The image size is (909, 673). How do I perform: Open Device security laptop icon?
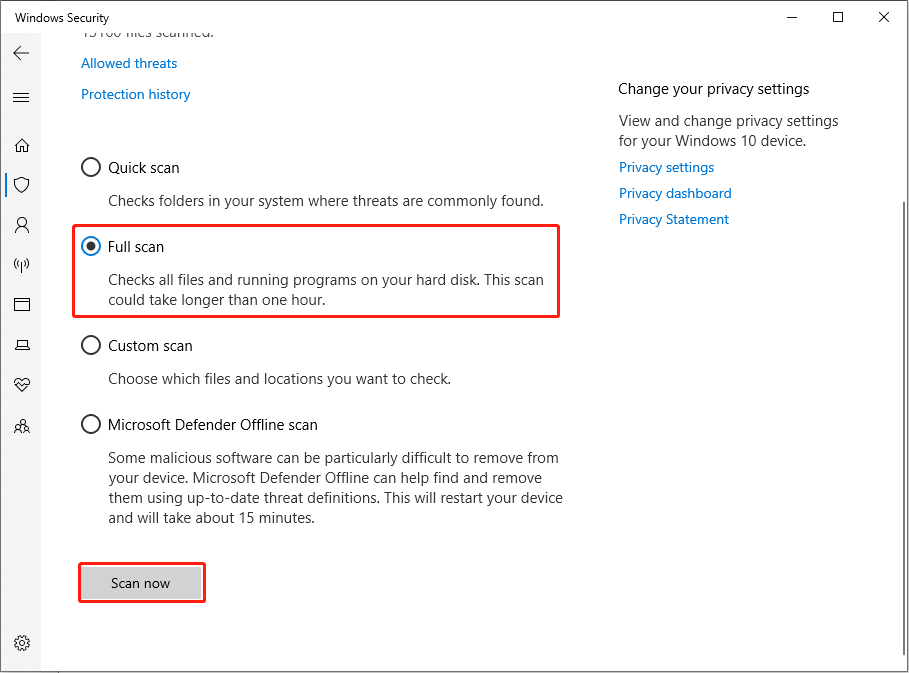point(21,345)
